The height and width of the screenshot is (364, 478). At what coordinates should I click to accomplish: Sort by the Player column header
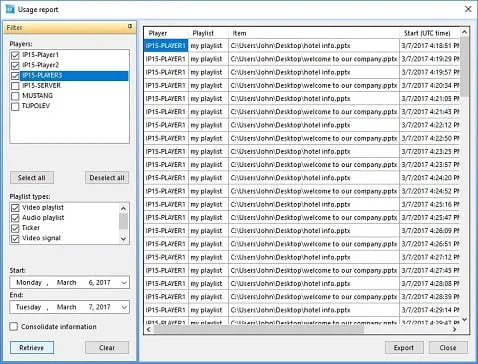(166, 33)
